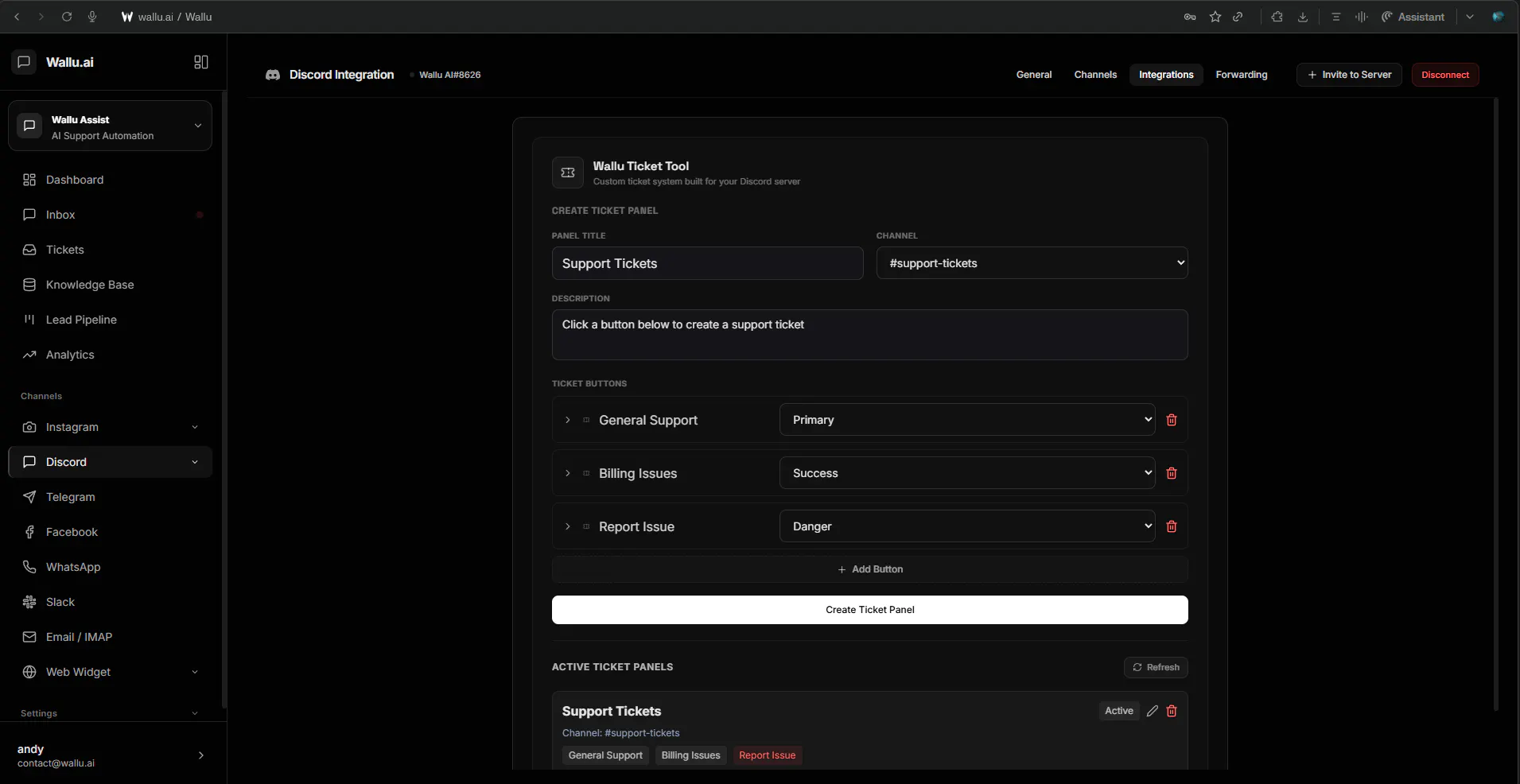
Task: Click the copy link icon
Action: (x=1238, y=17)
